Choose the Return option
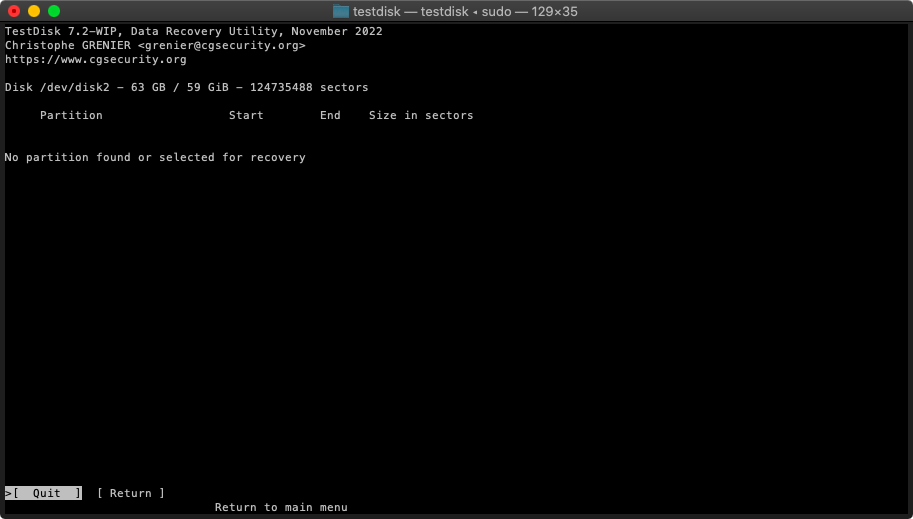 coord(130,493)
